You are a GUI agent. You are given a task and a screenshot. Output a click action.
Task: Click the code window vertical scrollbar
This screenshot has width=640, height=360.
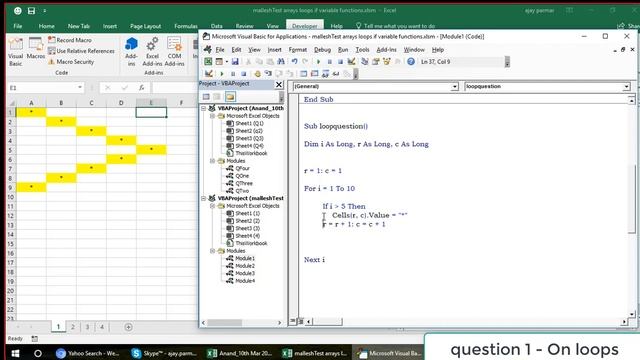(632, 200)
